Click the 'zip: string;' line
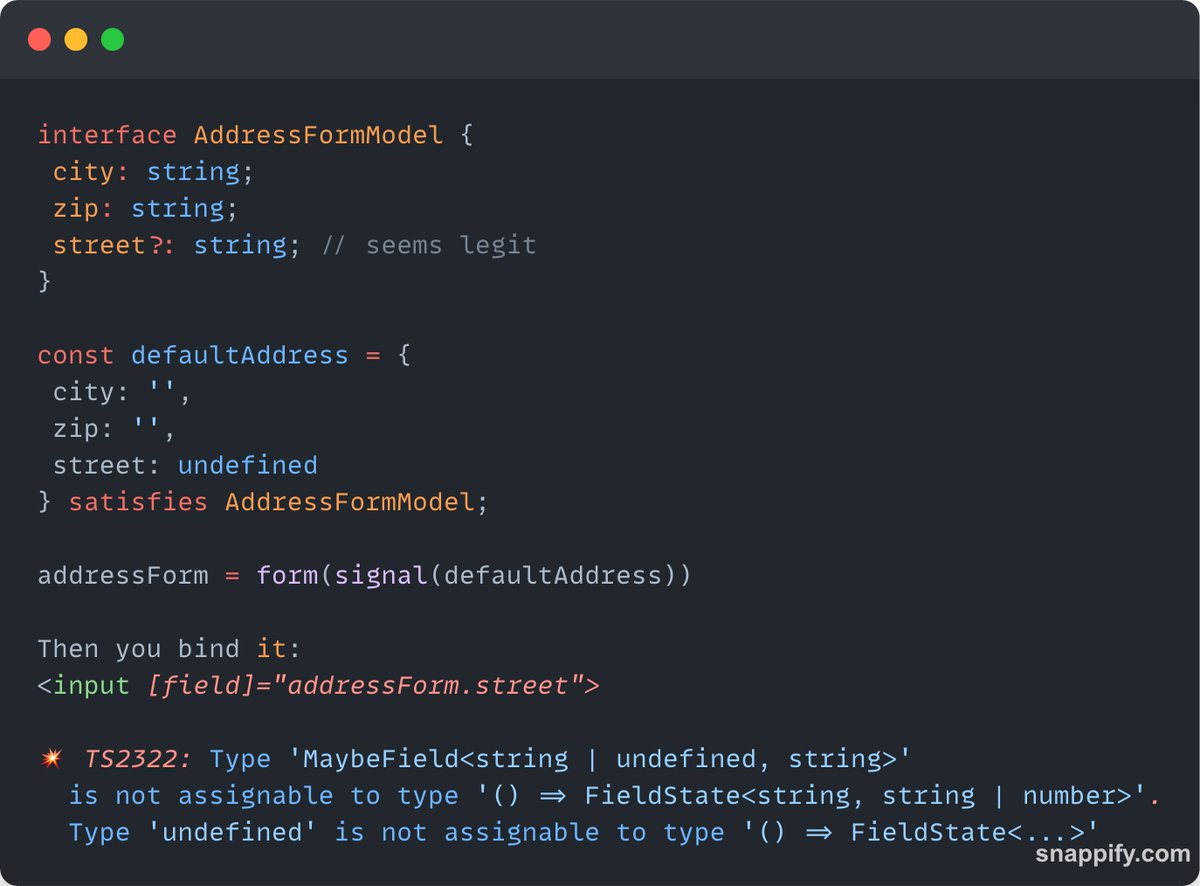 (146, 208)
